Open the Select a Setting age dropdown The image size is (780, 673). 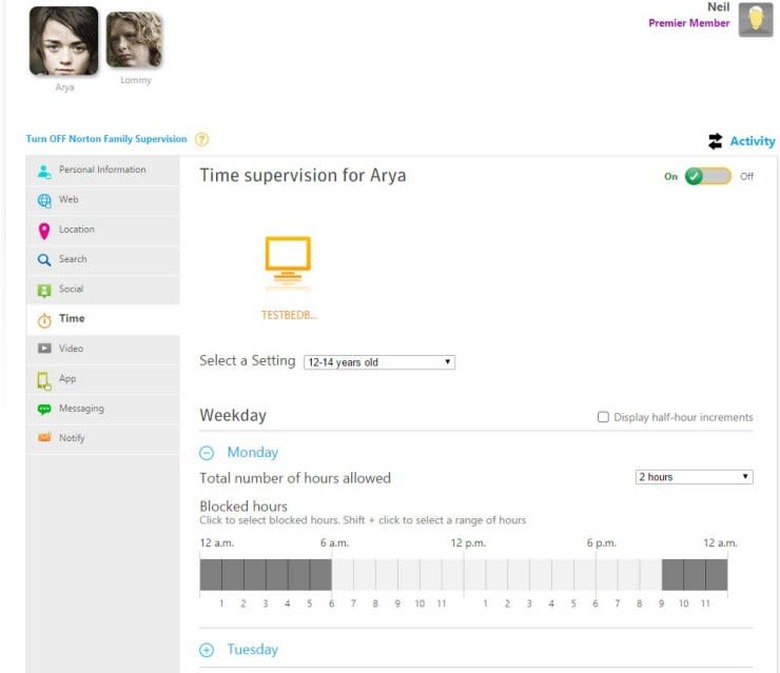click(x=379, y=362)
